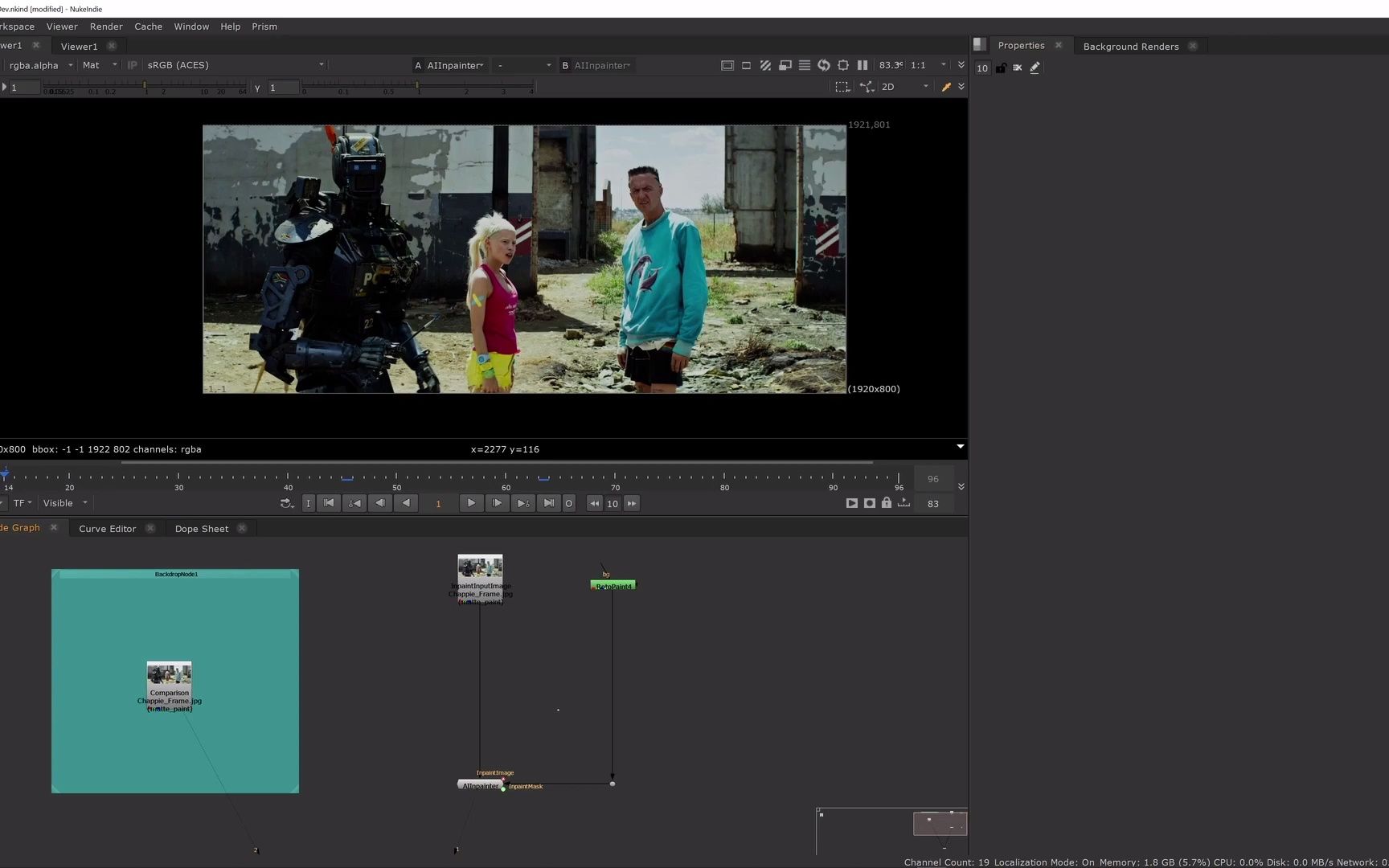Step to the previous keyframe
The width and height of the screenshot is (1389, 868).
coord(354,503)
